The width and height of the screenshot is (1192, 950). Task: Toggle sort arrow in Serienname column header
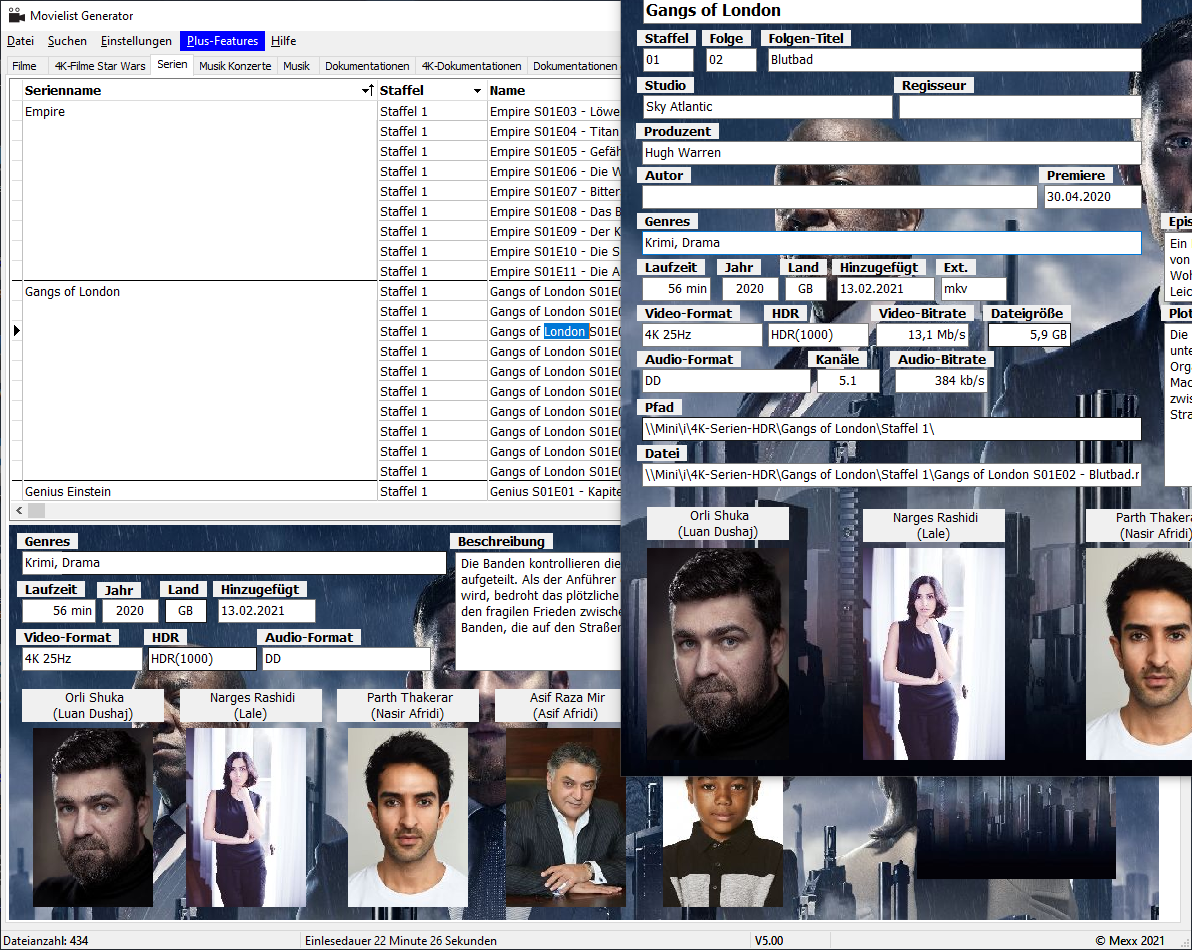click(x=368, y=90)
